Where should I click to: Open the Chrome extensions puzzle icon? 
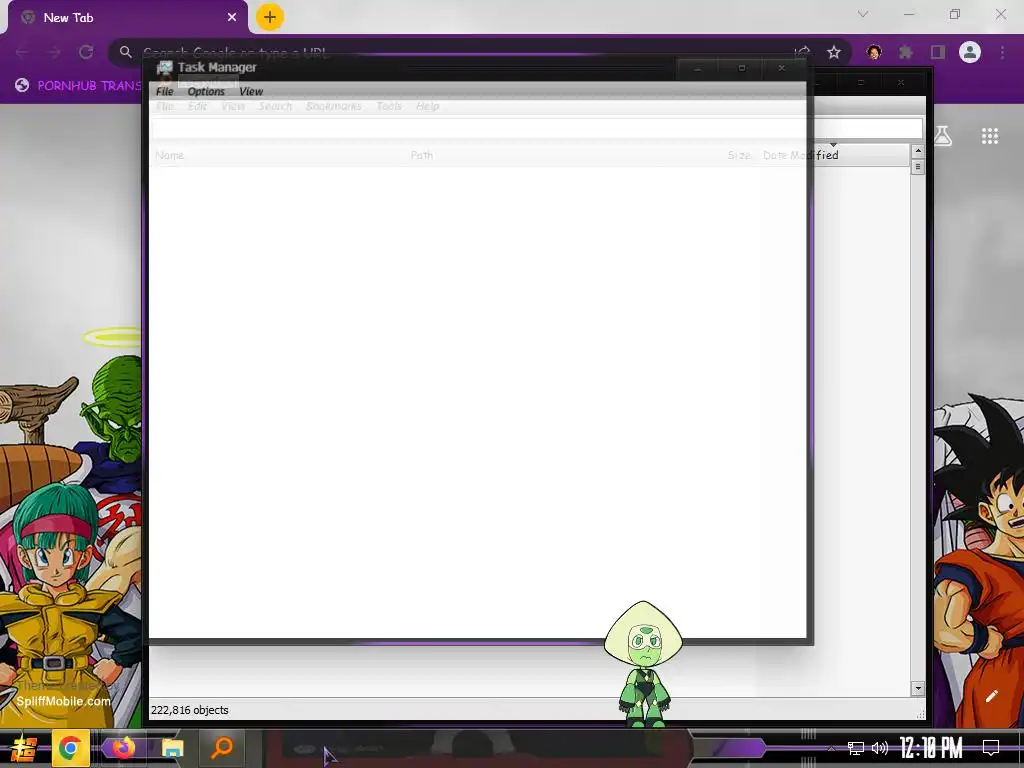906,52
